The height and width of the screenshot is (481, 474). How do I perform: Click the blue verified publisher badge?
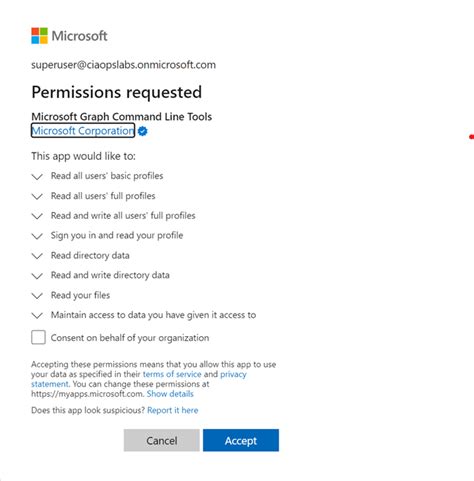tap(143, 131)
